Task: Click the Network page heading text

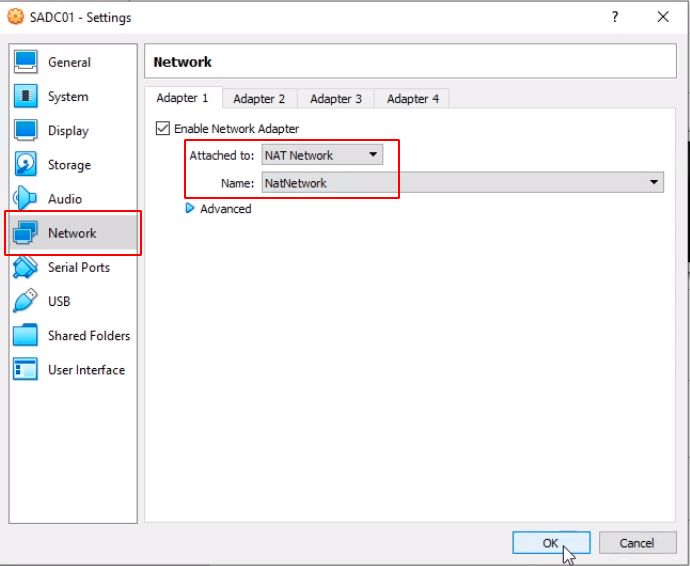Action: pyautogui.click(x=183, y=62)
